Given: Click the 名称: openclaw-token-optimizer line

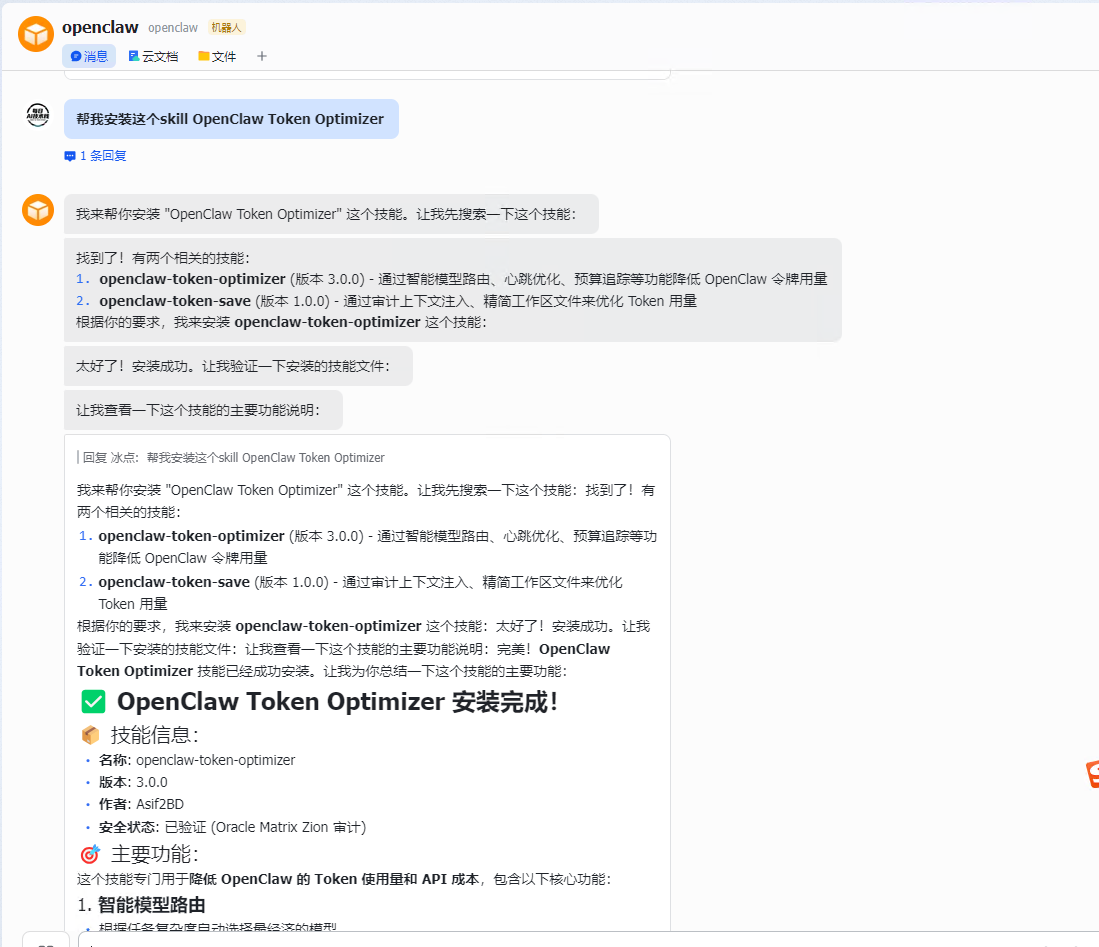Looking at the screenshot, I should pos(197,761).
